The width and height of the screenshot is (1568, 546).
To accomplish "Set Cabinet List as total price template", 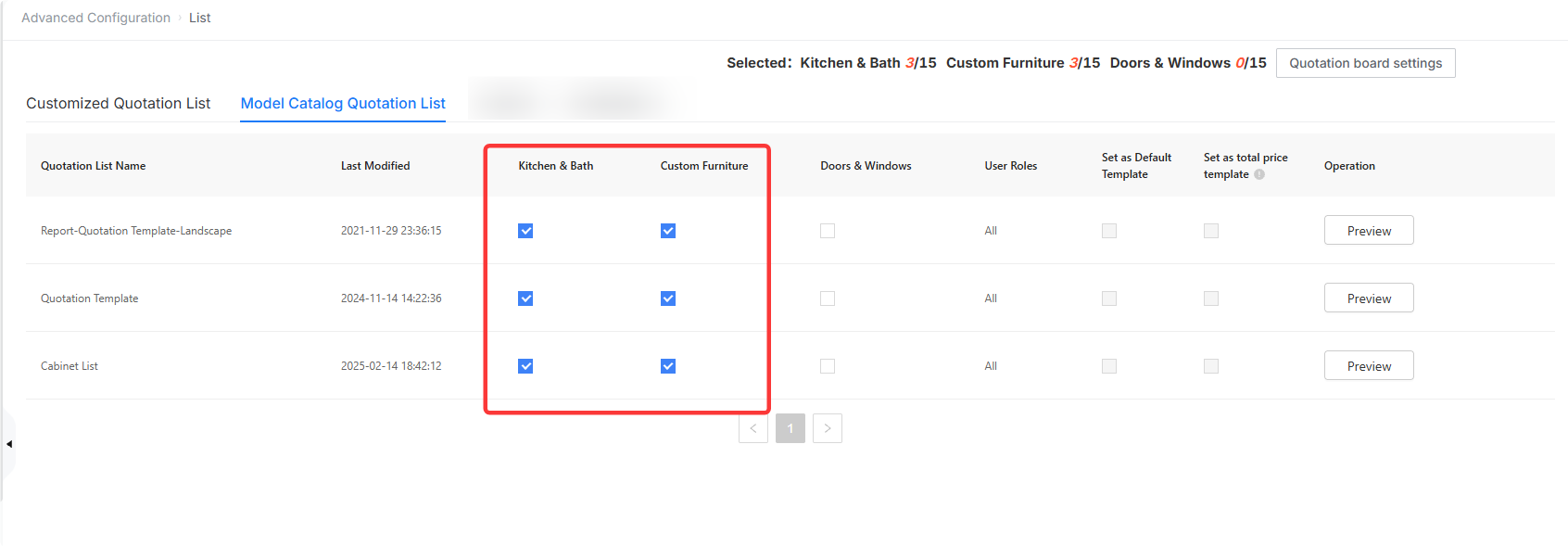I will [x=1211, y=366].
